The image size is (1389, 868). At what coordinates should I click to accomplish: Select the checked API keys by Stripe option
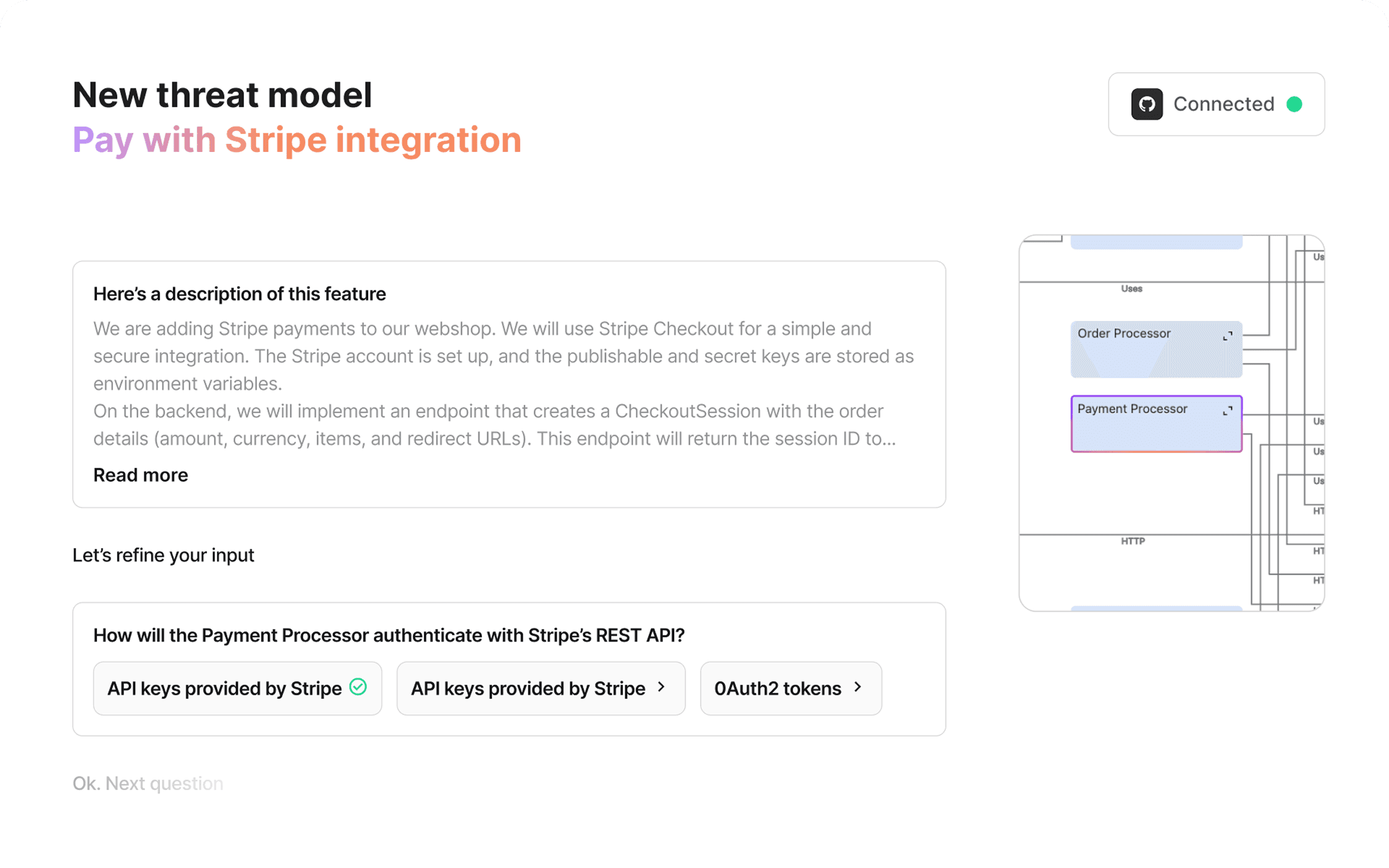tap(224, 688)
